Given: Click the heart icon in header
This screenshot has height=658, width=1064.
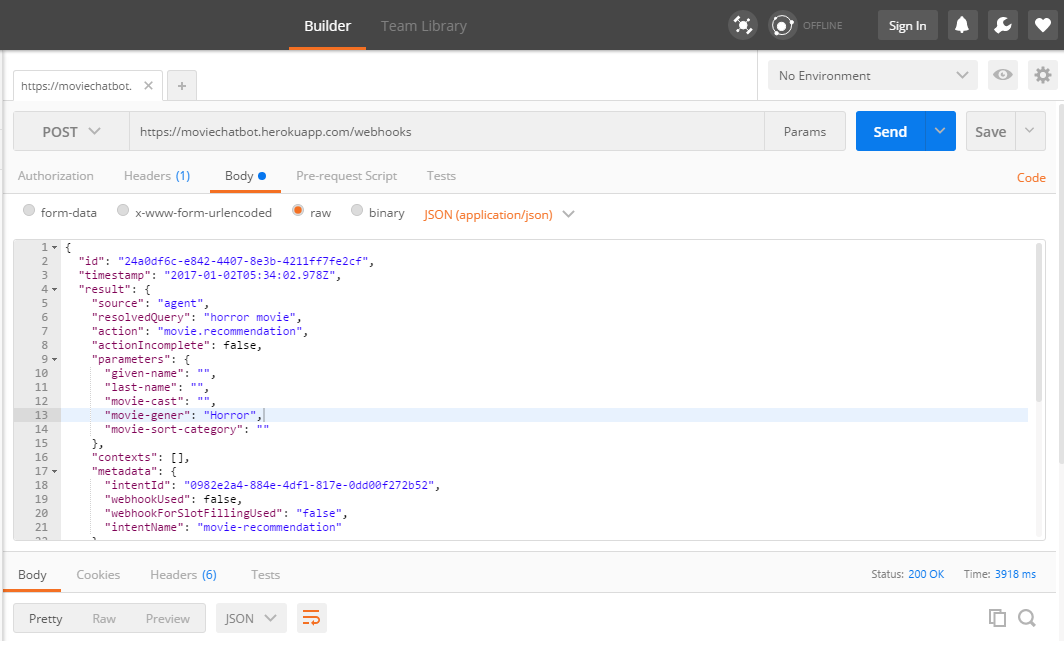Looking at the screenshot, I should click(1042, 25).
